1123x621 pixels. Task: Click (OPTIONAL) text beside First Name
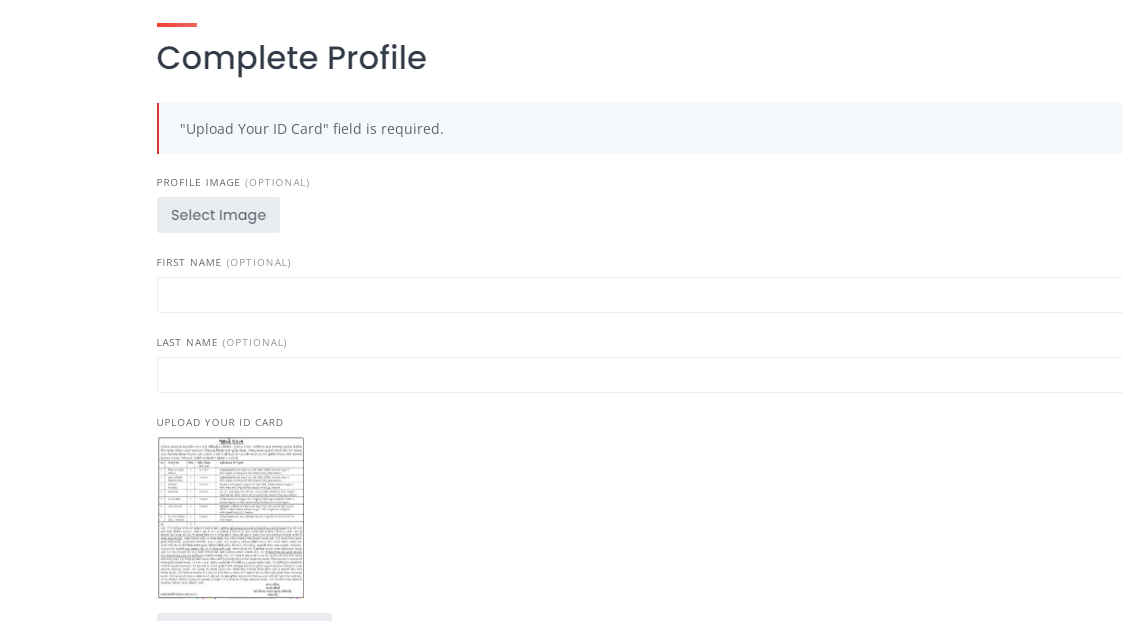point(259,263)
